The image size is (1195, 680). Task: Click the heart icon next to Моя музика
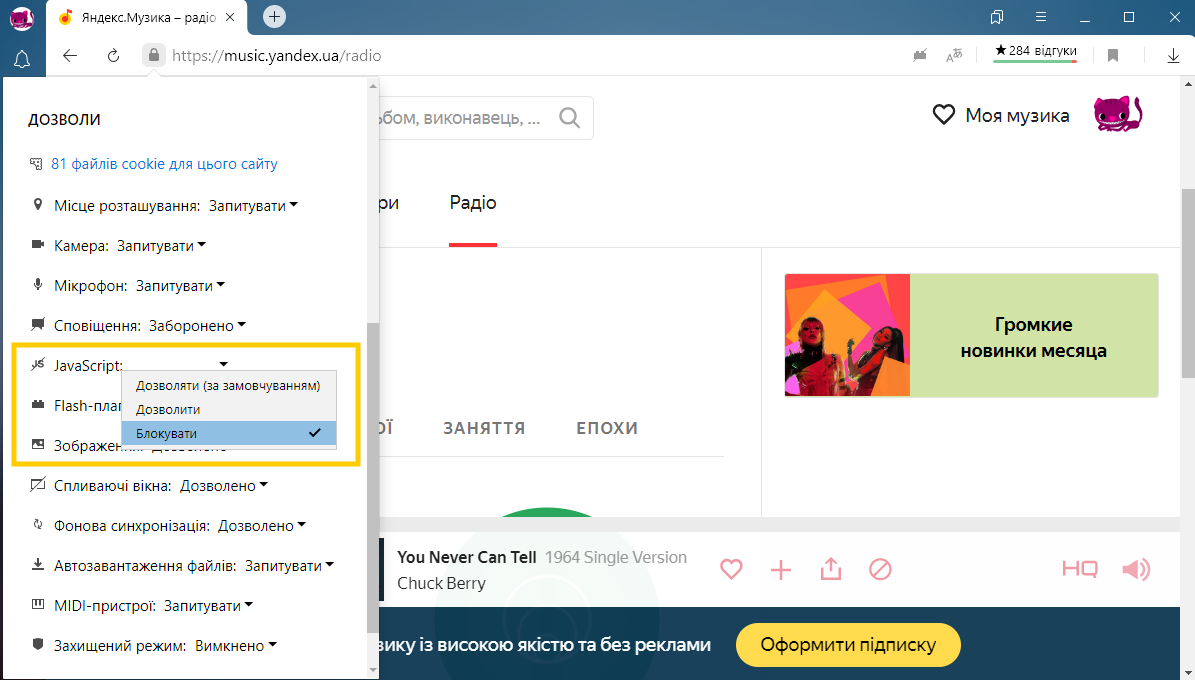click(x=944, y=115)
